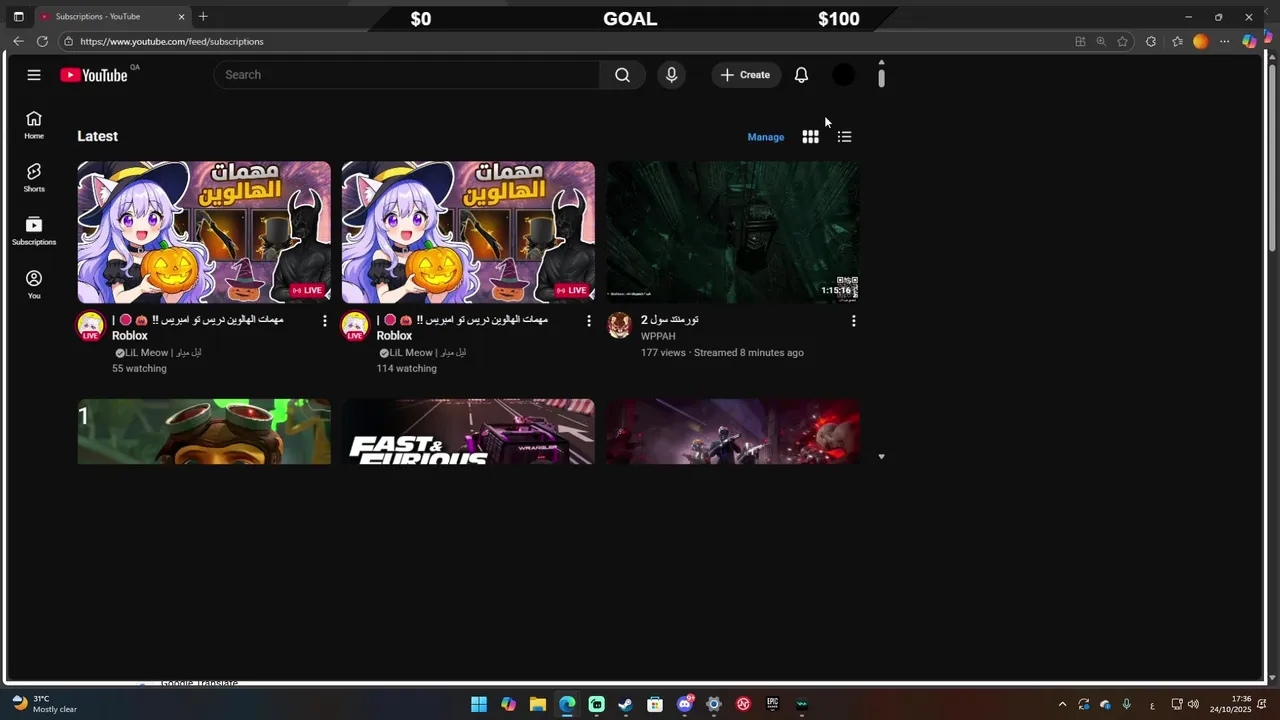The image size is (1280, 720).
Task: Open live stream thumbnail with 114 watching
Action: point(468,232)
